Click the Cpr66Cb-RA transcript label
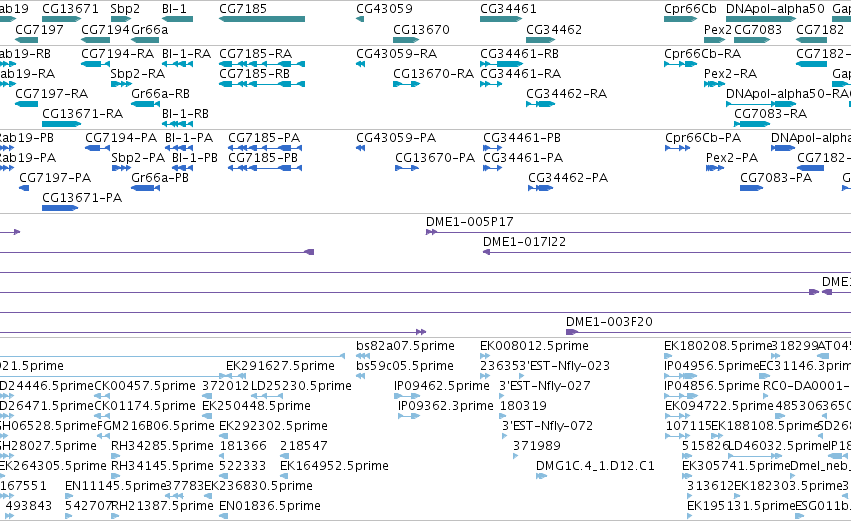This screenshot has height=521, width=851. 703,54
